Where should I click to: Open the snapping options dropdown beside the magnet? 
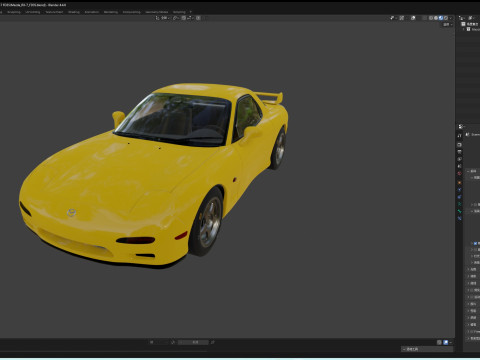click(x=190, y=18)
